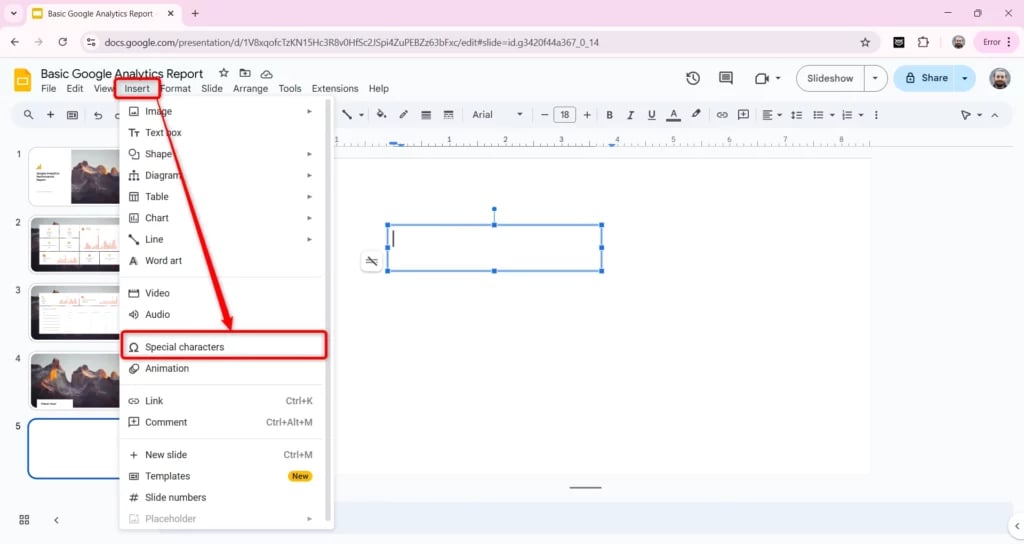Click the font size field
This screenshot has width=1024, height=544.
click(x=565, y=115)
